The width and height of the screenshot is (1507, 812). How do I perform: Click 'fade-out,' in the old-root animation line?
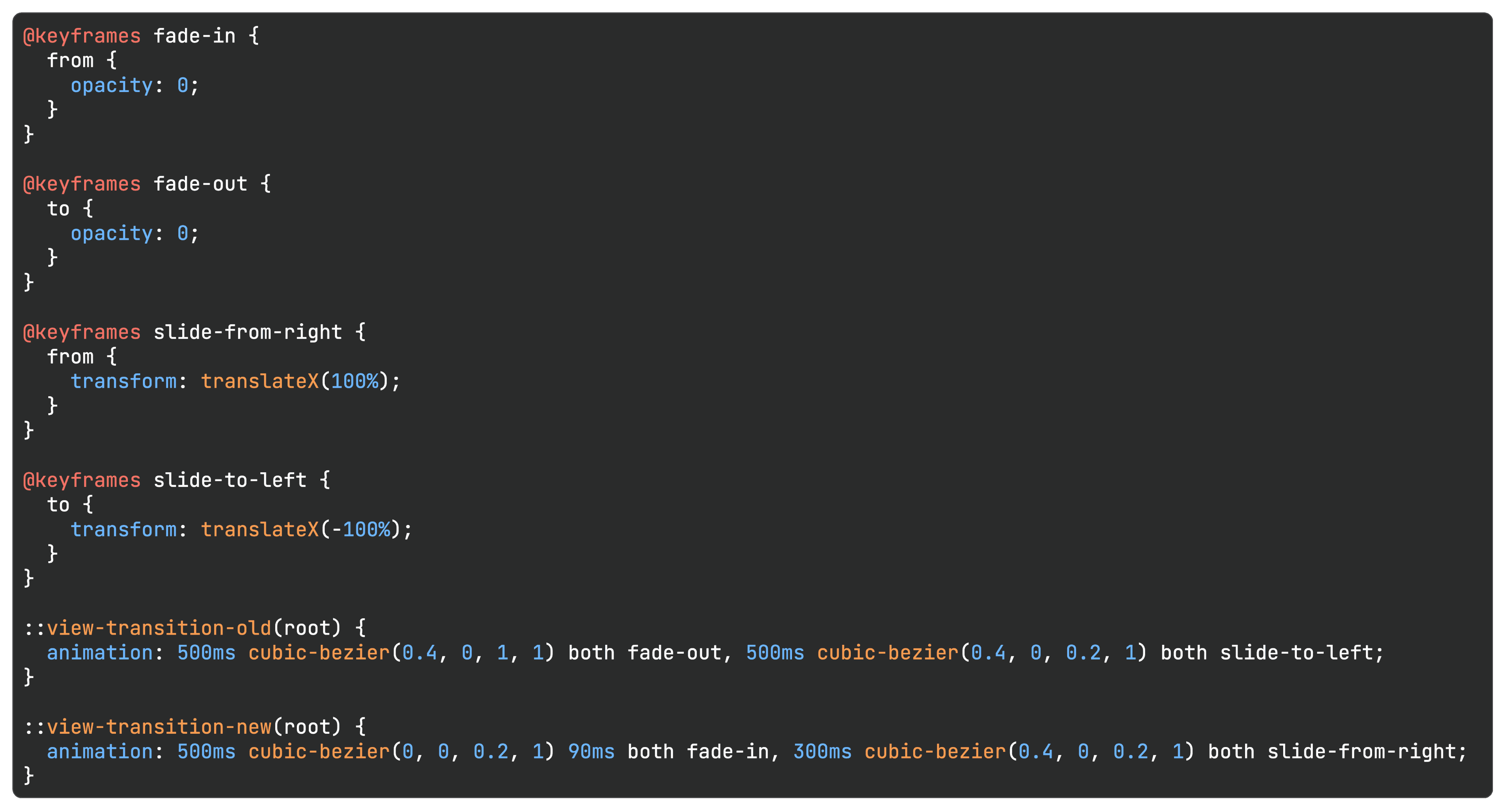(x=680, y=653)
